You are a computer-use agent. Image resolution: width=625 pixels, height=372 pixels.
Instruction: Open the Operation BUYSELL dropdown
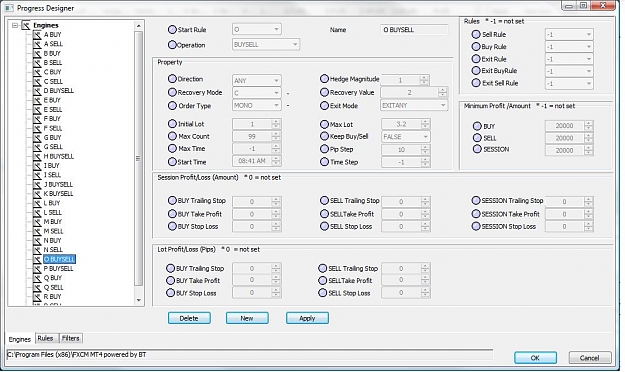point(266,45)
